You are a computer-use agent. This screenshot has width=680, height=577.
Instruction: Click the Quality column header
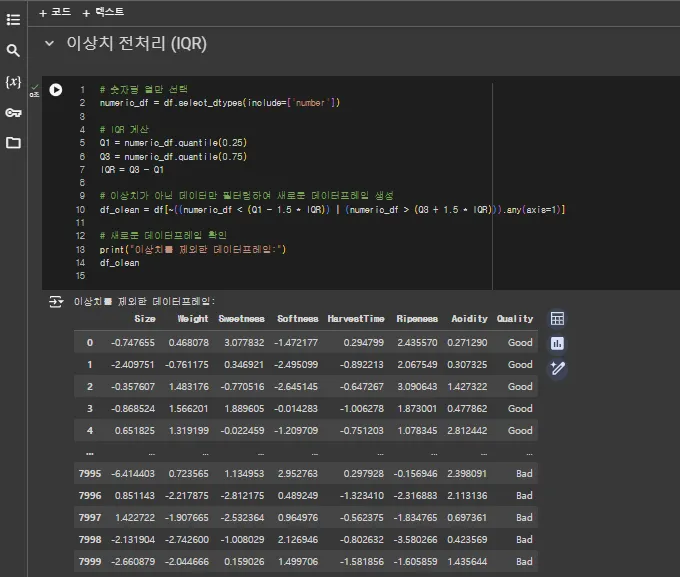[x=515, y=319]
